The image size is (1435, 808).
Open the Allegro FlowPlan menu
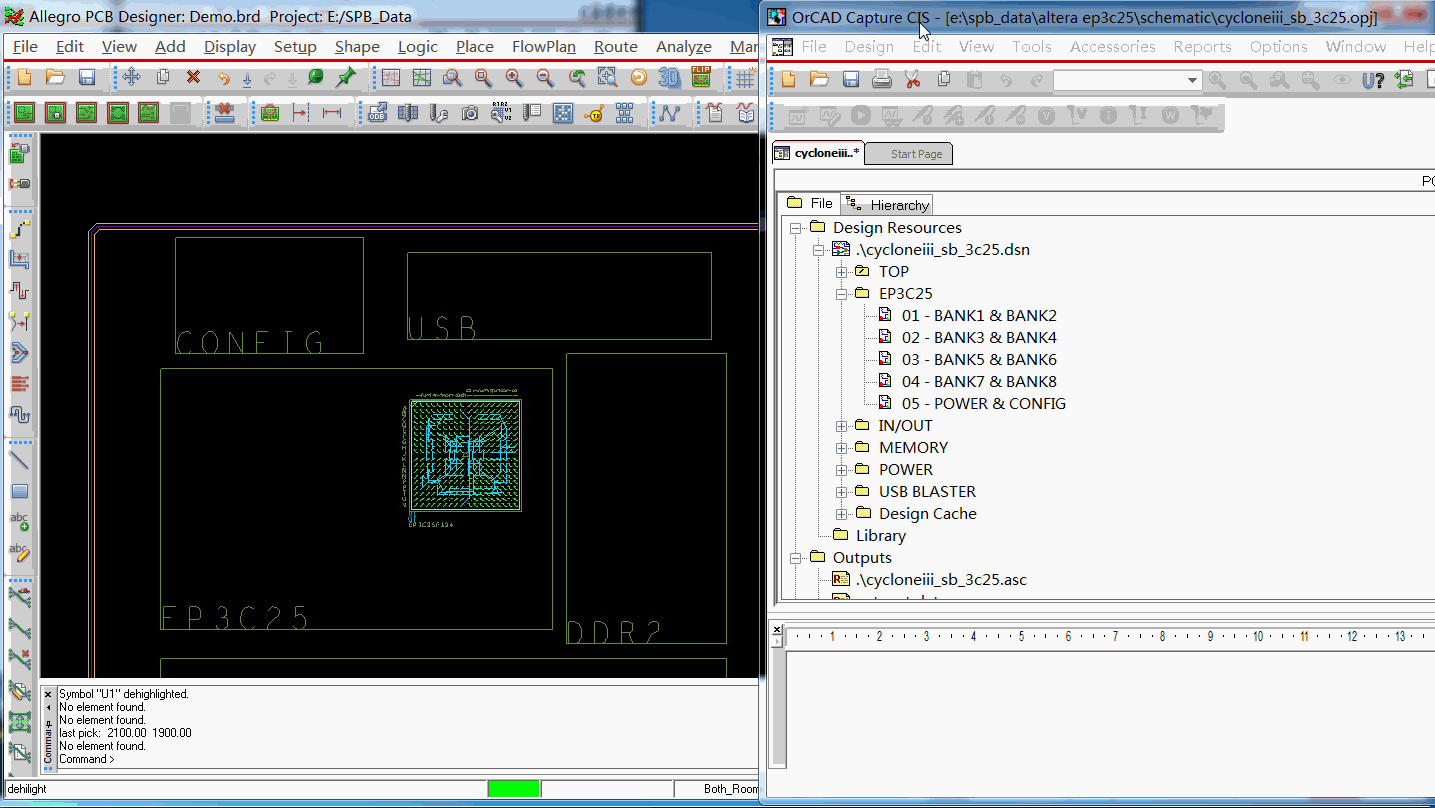point(544,46)
